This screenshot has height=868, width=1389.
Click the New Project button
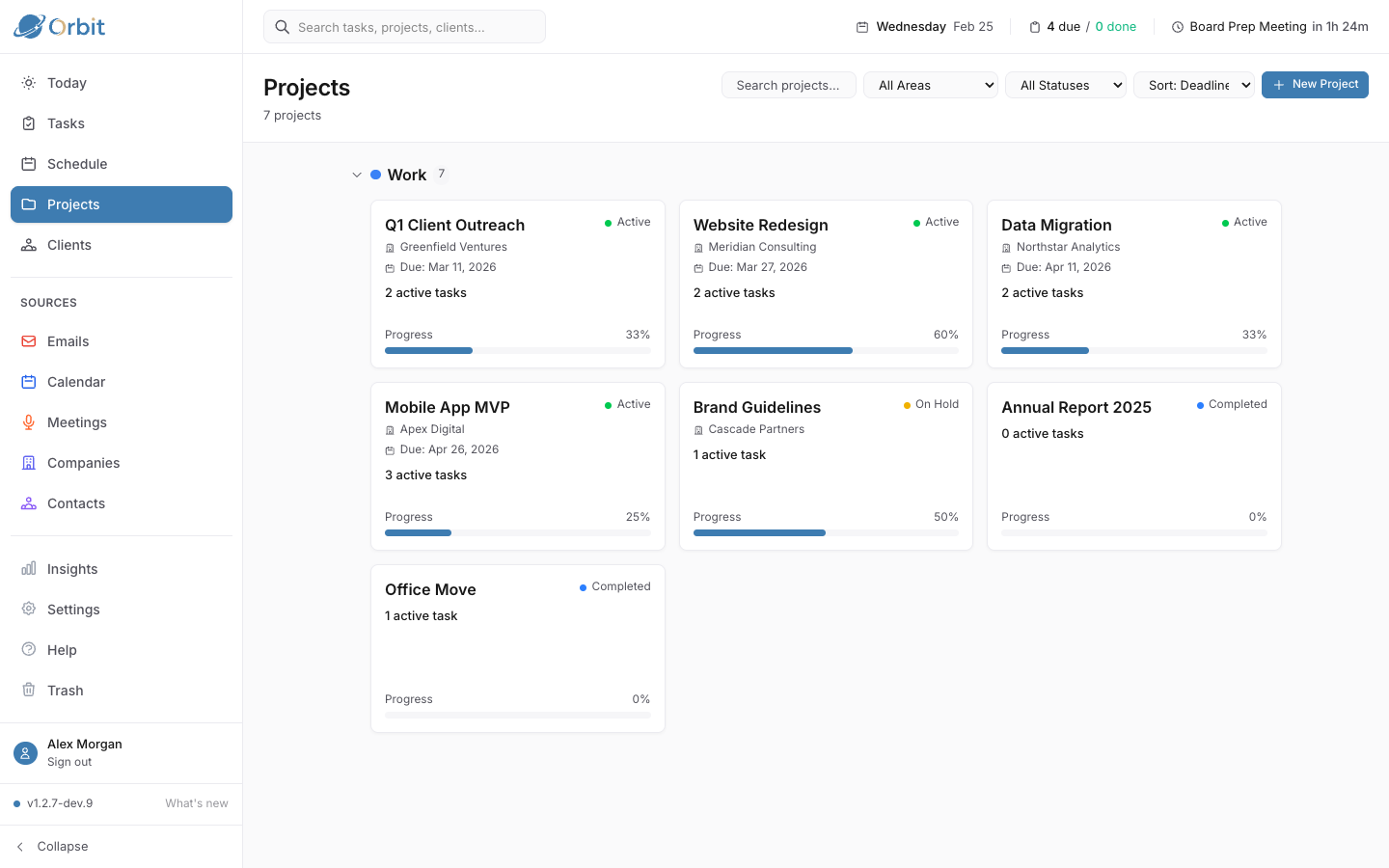pos(1315,85)
